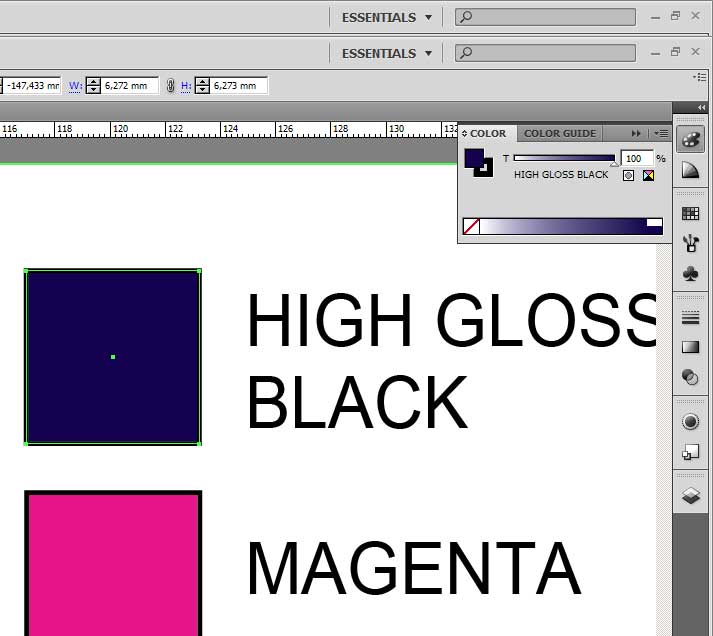This screenshot has width=713, height=636.
Task: Click the field showing -147,433 mm
Action: (x=32, y=85)
